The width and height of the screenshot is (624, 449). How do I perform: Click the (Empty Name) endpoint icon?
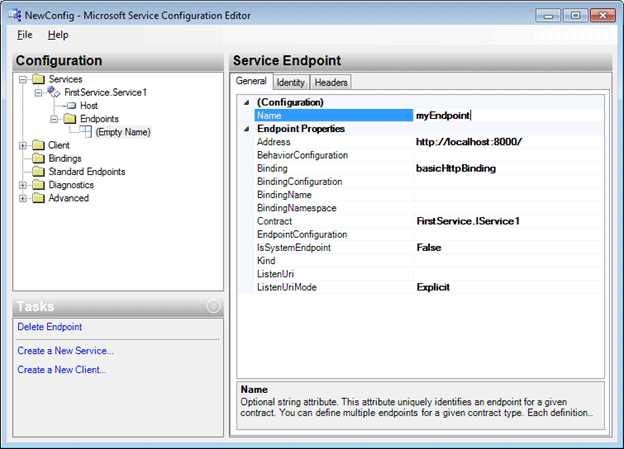point(86,132)
